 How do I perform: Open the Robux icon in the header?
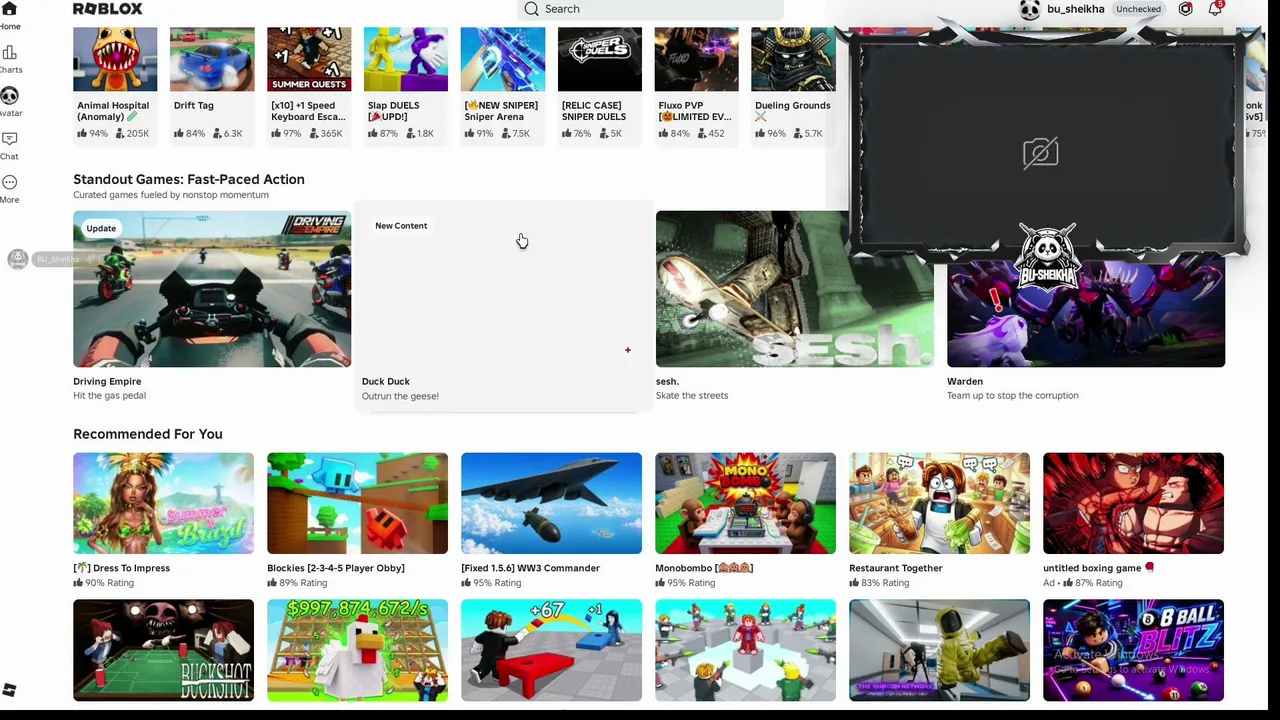[x=1185, y=9]
